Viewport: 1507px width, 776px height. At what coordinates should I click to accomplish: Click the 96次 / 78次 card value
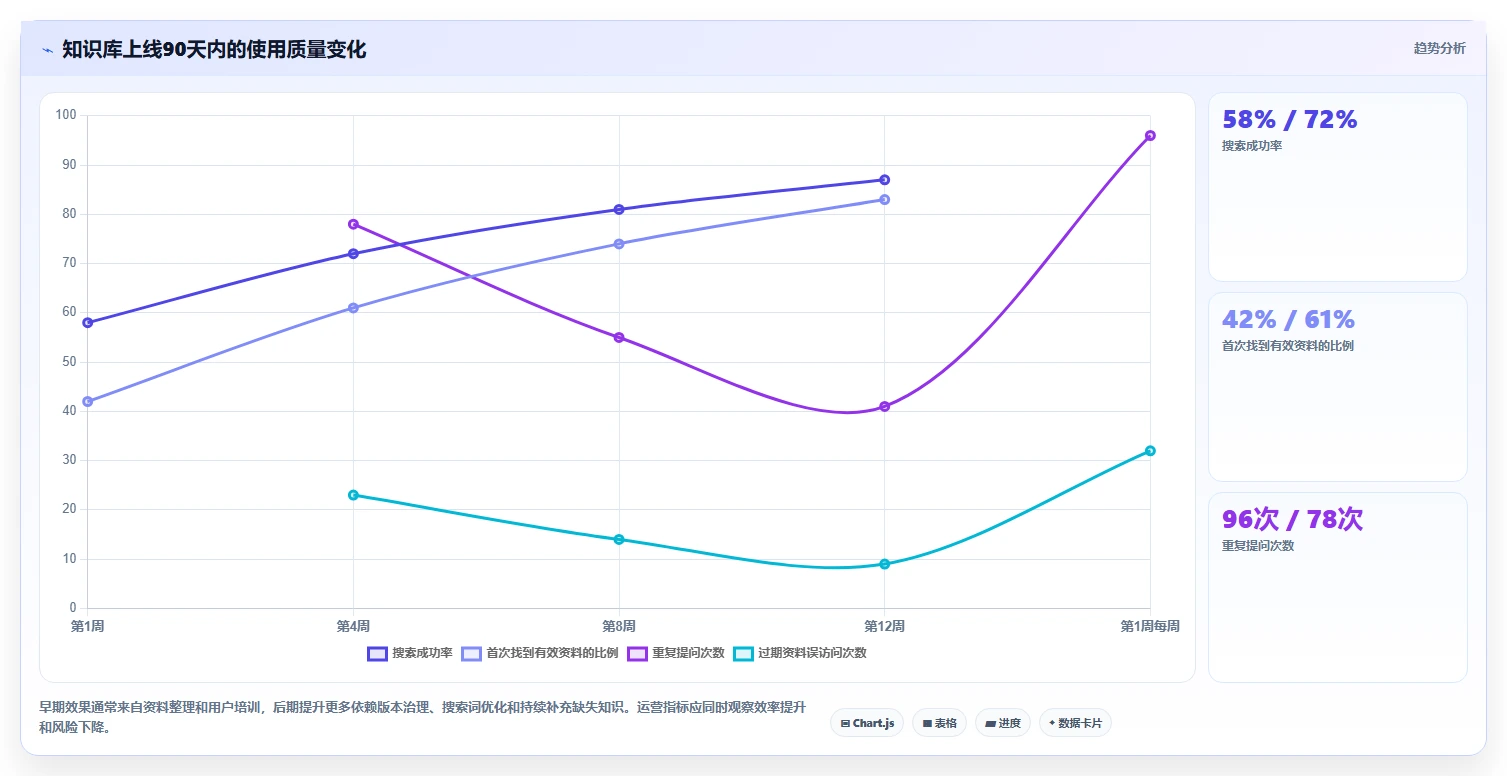click(1292, 520)
